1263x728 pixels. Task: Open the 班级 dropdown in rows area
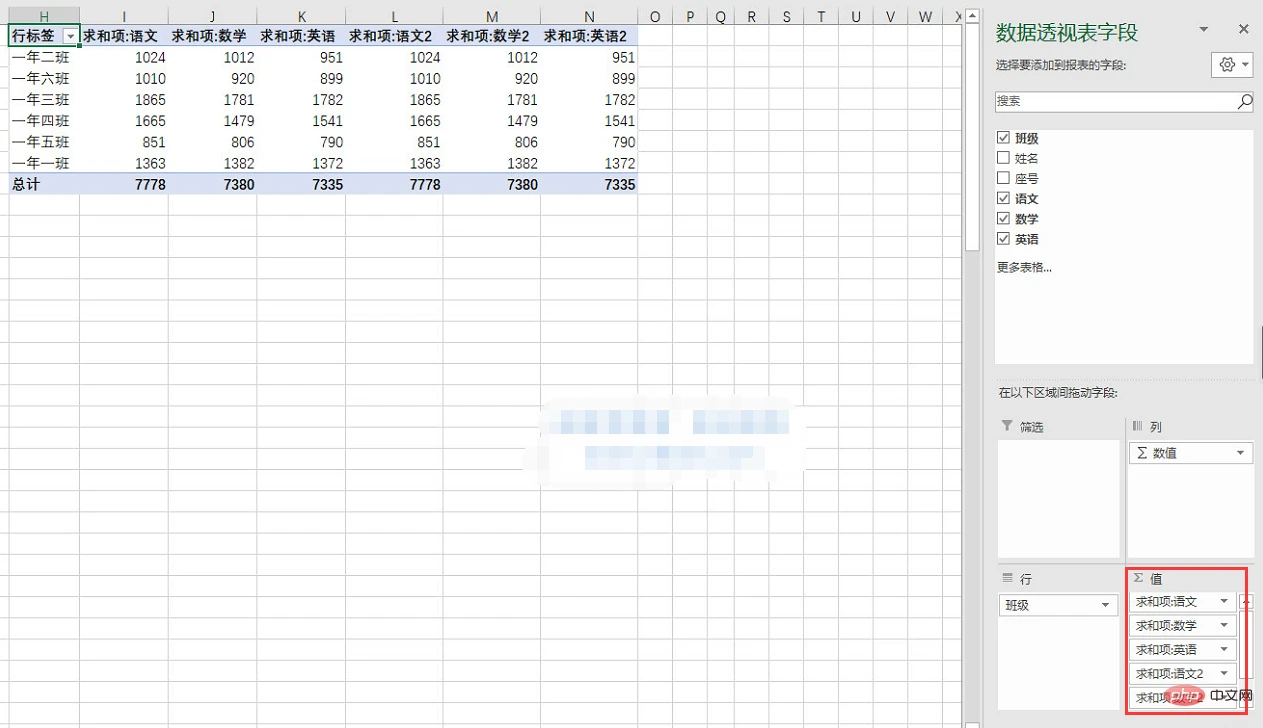(x=1106, y=605)
